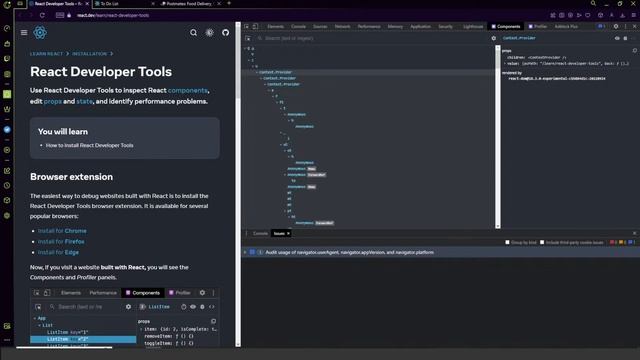
Task: Click Install for Chrome link
Action: pos(62,231)
